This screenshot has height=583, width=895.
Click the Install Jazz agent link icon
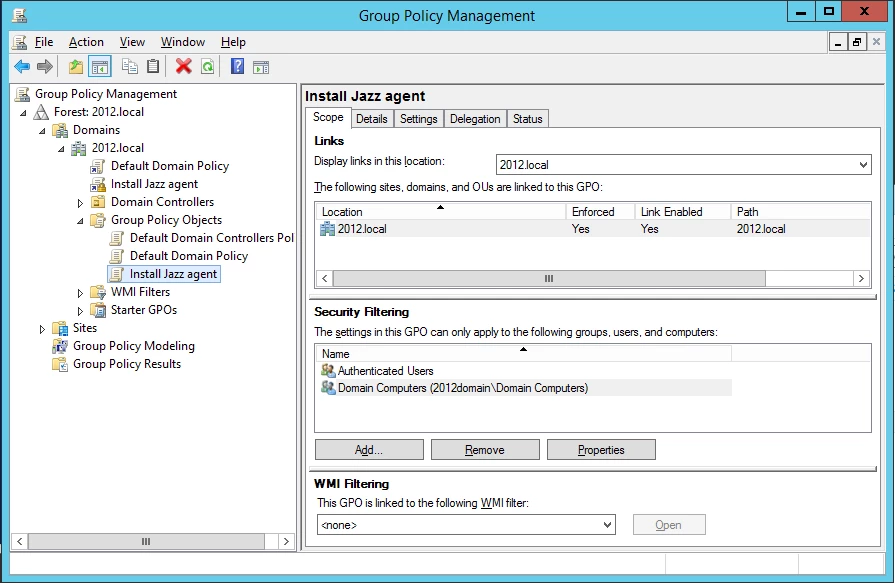(x=98, y=184)
